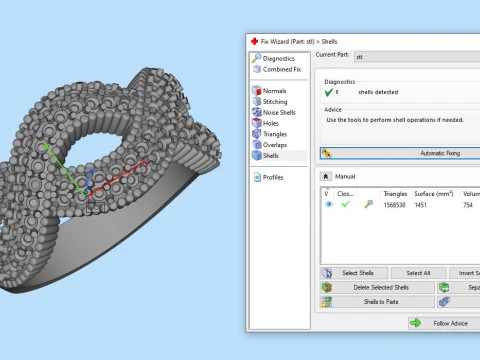Click the Select All button
The height and width of the screenshot is (360, 480).
(418, 273)
